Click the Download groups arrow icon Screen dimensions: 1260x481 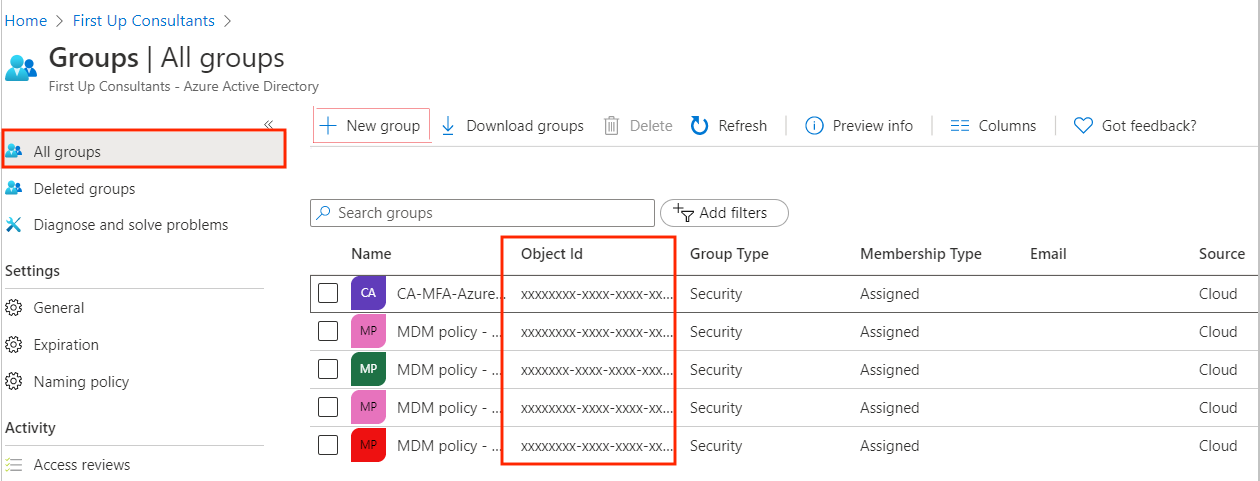click(x=448, y=126)
